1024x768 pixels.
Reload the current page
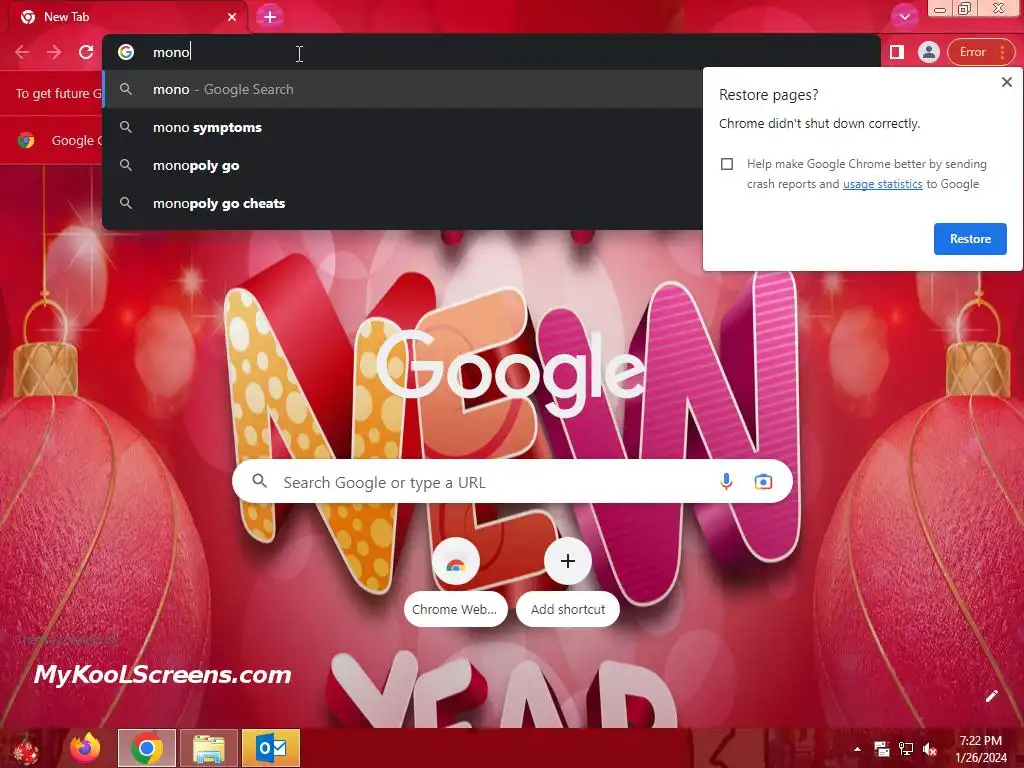click(x=86, y=52)
